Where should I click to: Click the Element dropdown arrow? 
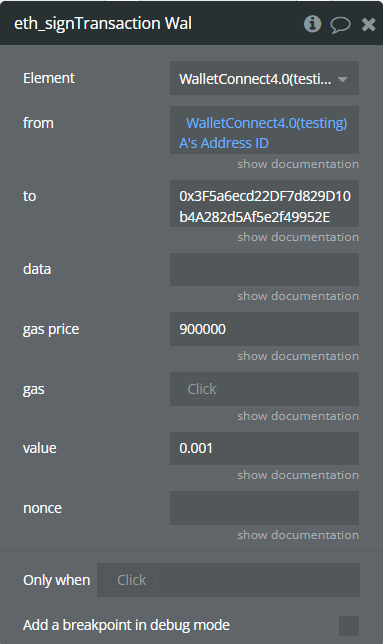tap(342, 79)
